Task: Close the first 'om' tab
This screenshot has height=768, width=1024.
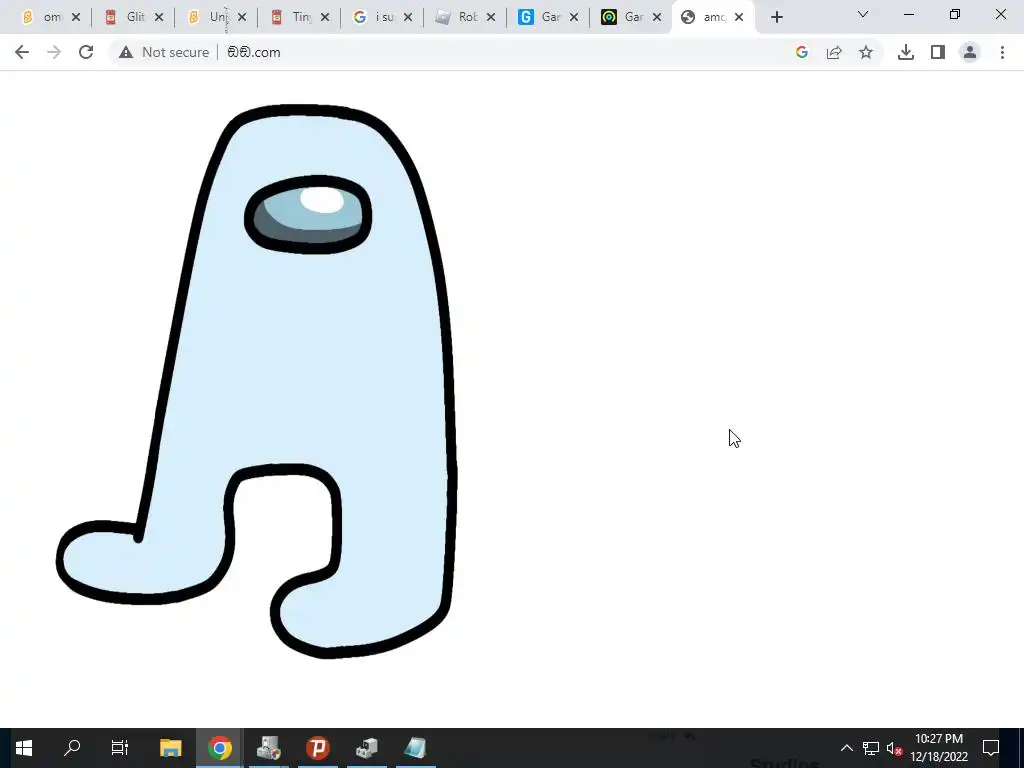Action: [x=76, y=18]
